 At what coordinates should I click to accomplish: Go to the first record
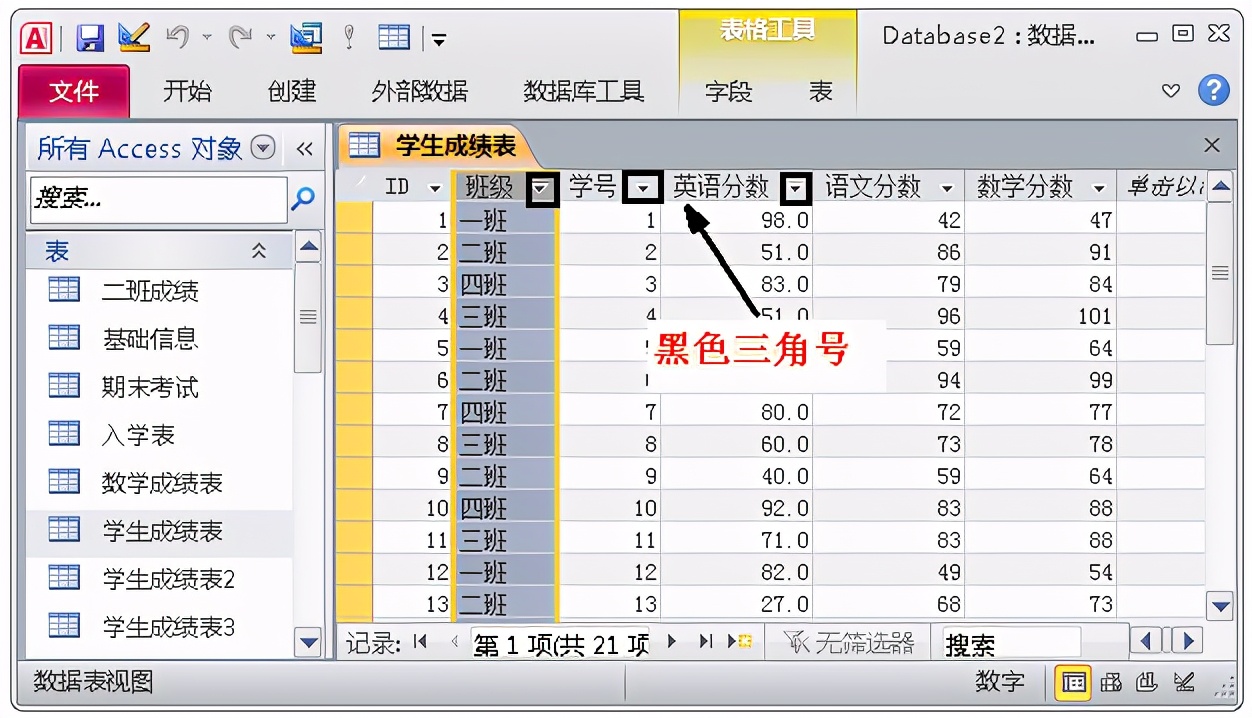(x=420, y=642)
